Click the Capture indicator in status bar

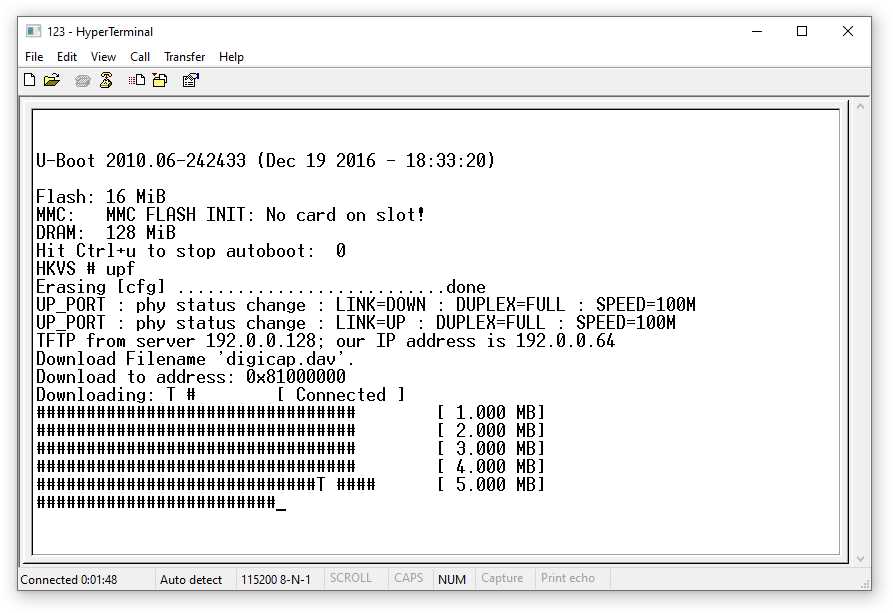point(502,578)
